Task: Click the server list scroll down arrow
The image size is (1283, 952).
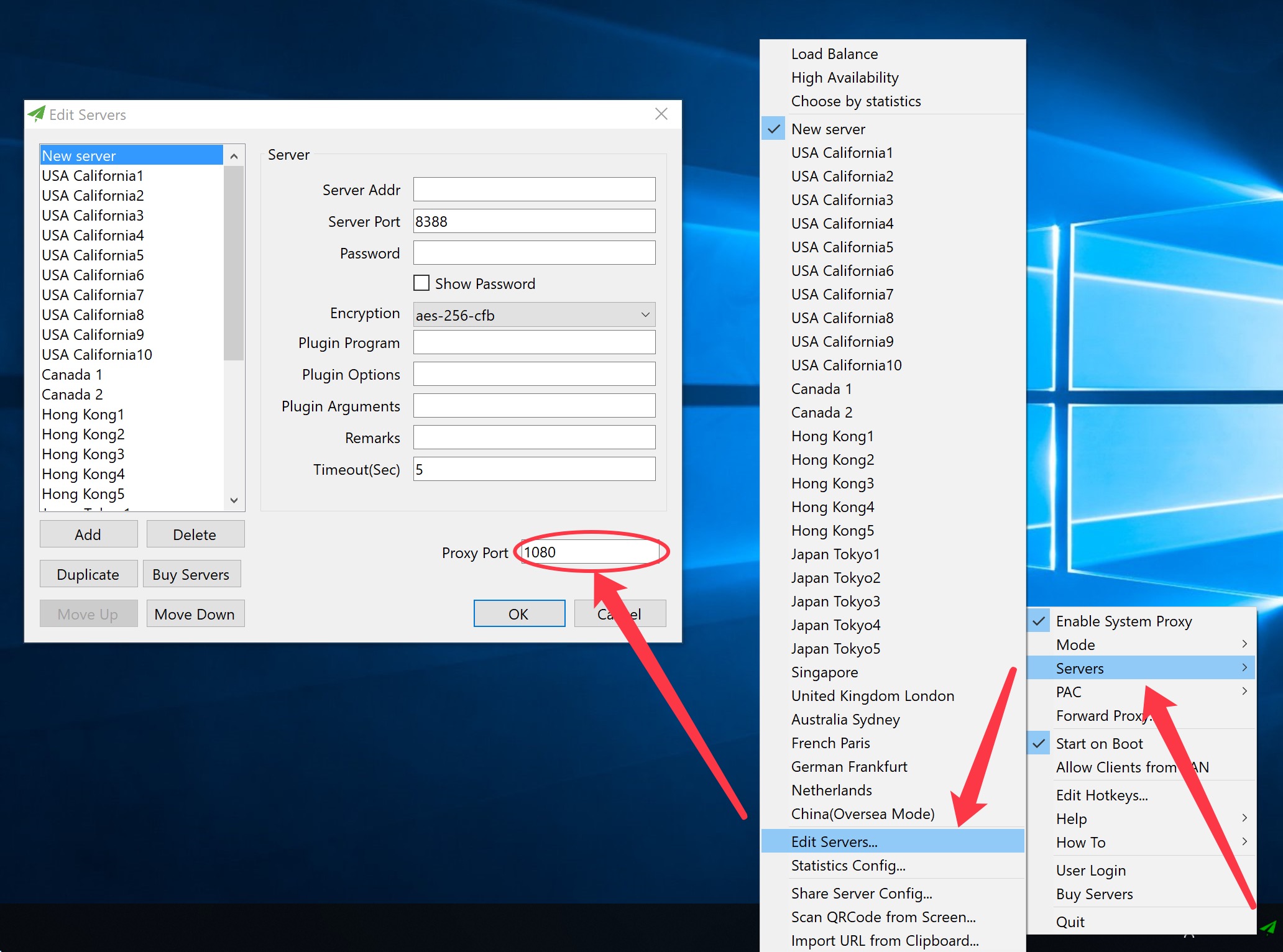Action: 234,500
